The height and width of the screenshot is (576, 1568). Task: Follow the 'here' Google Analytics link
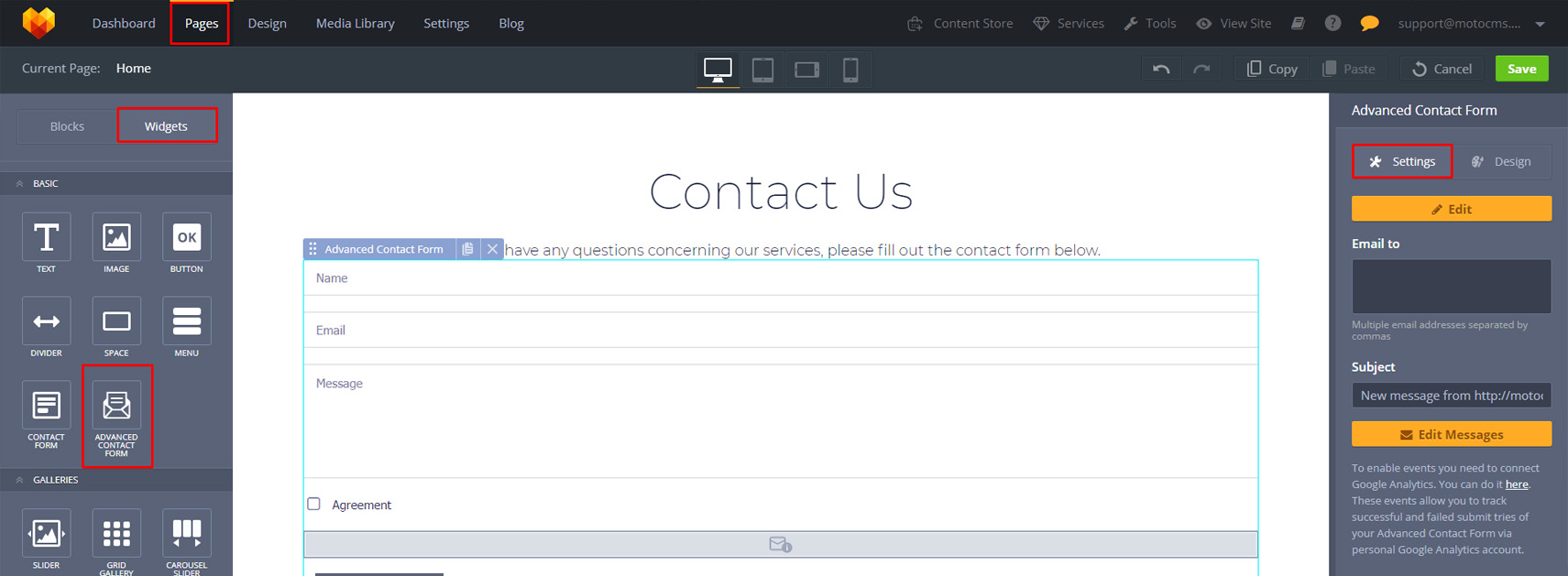coord(1517,484)
